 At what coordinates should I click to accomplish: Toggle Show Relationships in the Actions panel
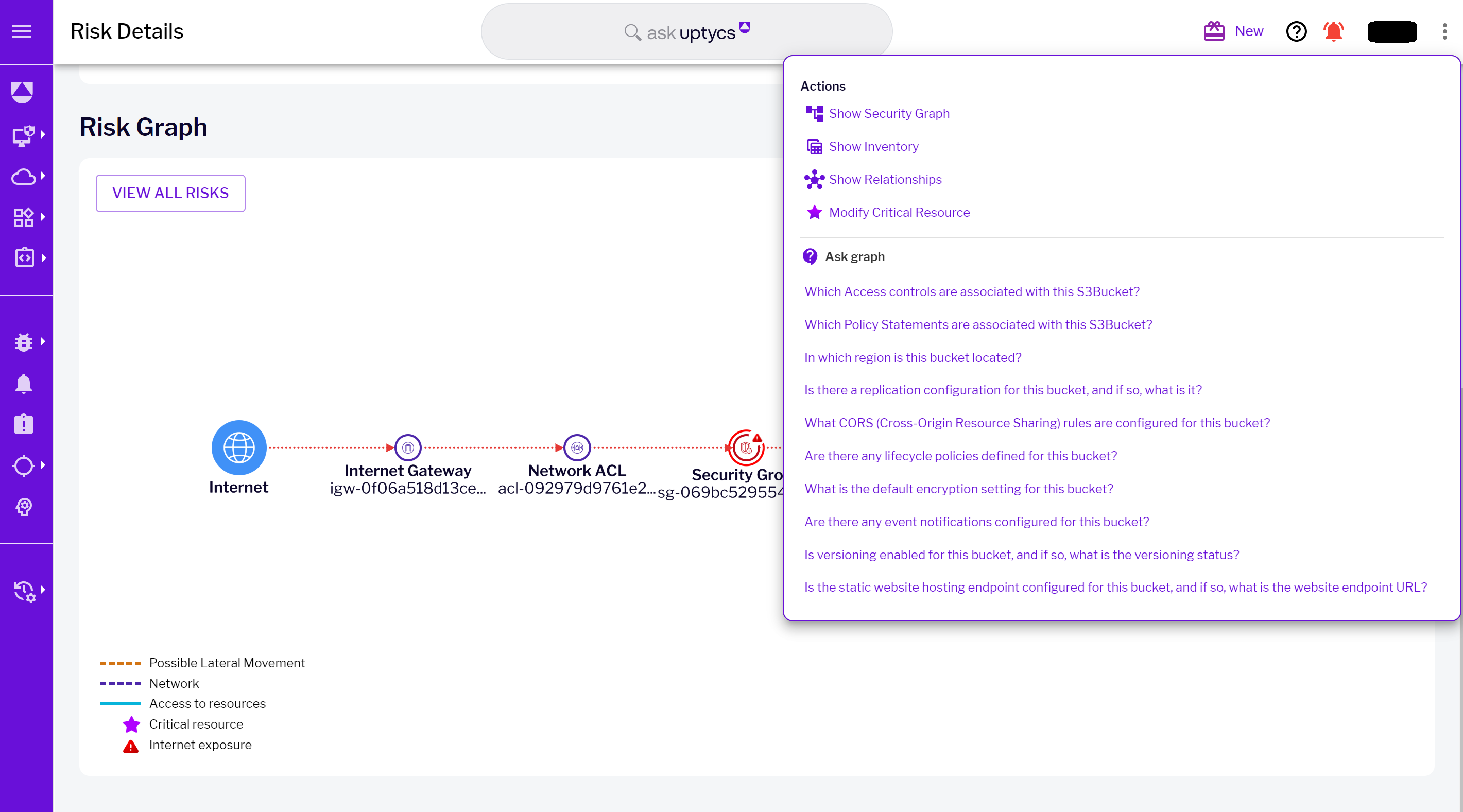click(885, 179)
